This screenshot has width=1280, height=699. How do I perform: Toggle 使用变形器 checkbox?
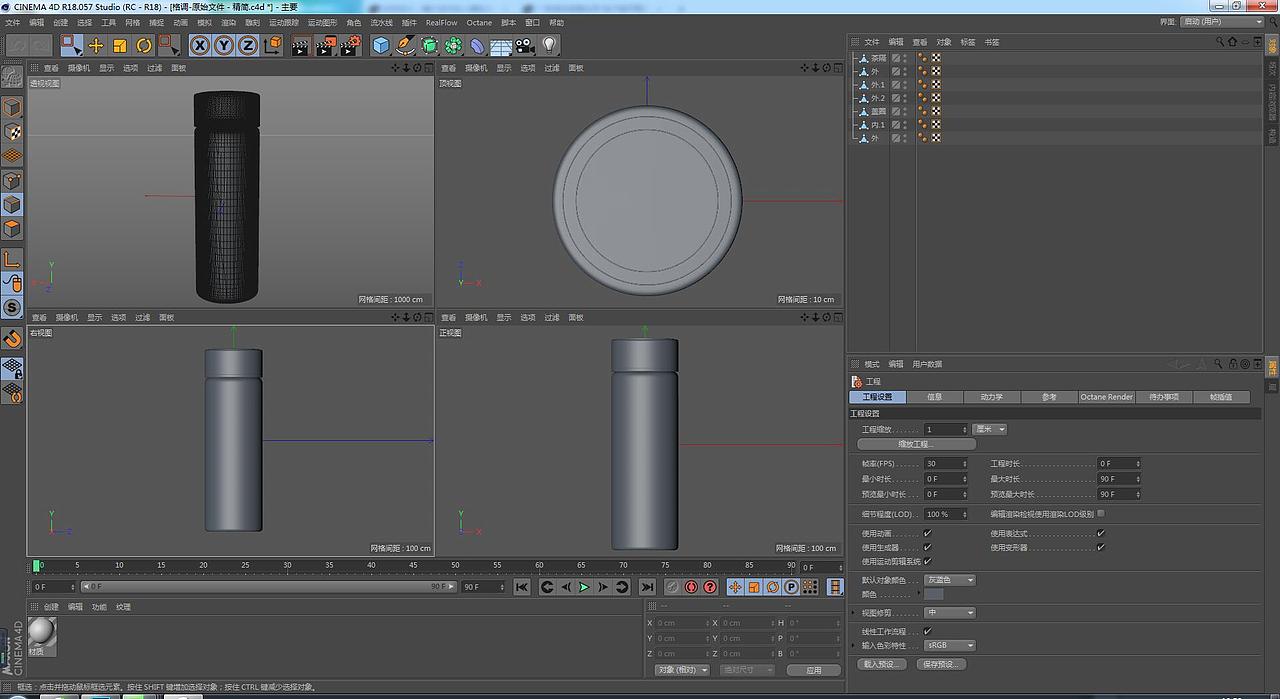pos(1101,548)
